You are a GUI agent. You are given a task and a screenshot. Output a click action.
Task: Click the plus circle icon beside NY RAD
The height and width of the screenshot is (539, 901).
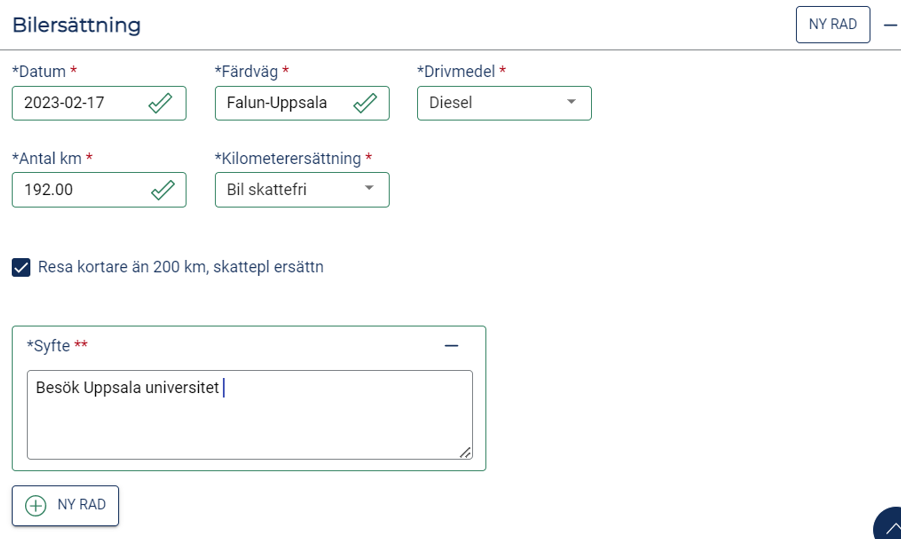(36, 506)
